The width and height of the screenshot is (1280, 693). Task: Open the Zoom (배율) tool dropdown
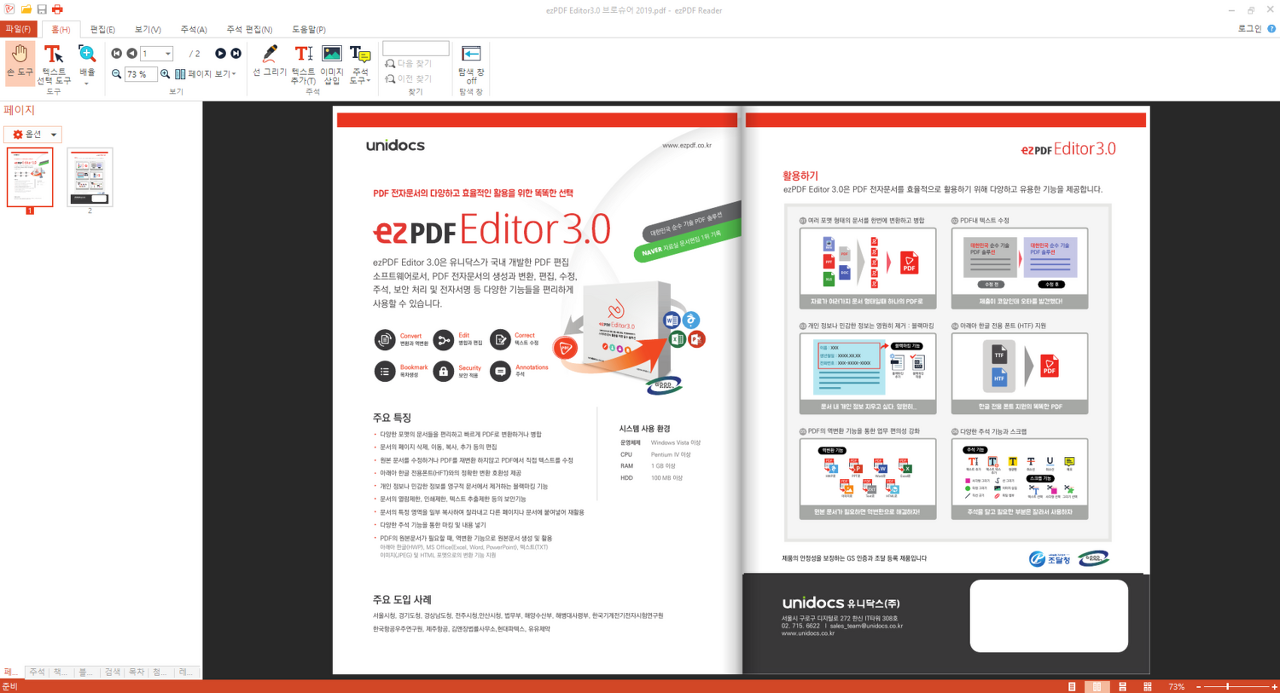87,63
